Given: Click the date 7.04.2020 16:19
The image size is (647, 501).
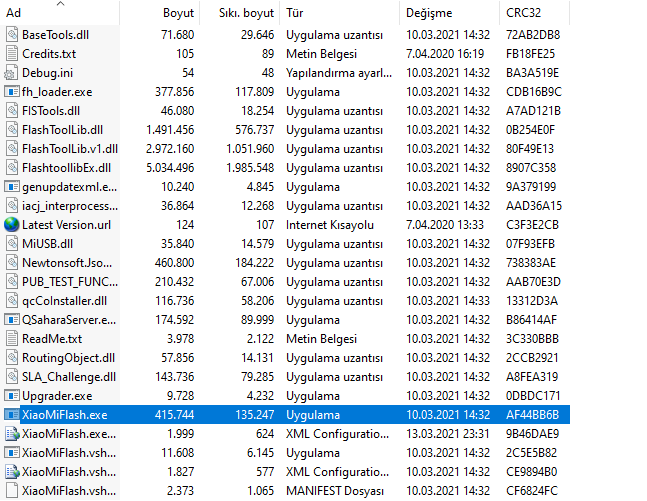Looking at the screenshot, I should tap(445, 54).
